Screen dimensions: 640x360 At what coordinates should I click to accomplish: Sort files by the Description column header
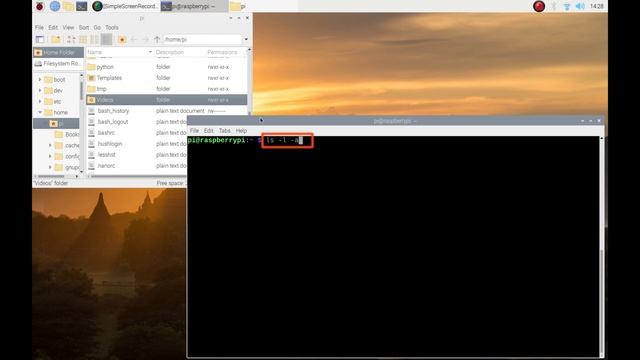click(x=179, y=52)
